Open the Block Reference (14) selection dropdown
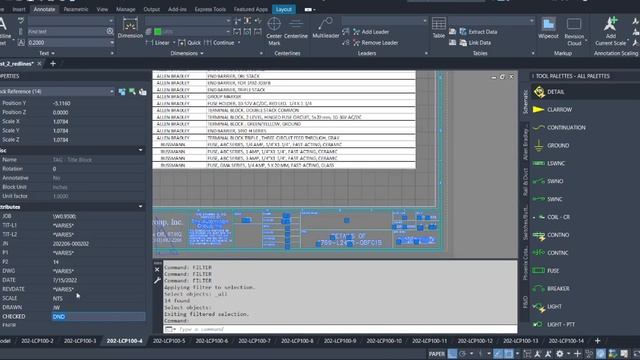 tap(111, 91)
